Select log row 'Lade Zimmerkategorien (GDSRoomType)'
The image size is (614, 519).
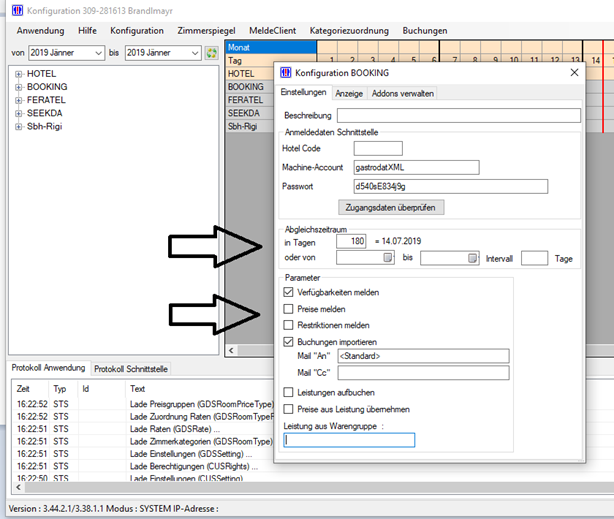pyautogui.click(x=143, y=441)
